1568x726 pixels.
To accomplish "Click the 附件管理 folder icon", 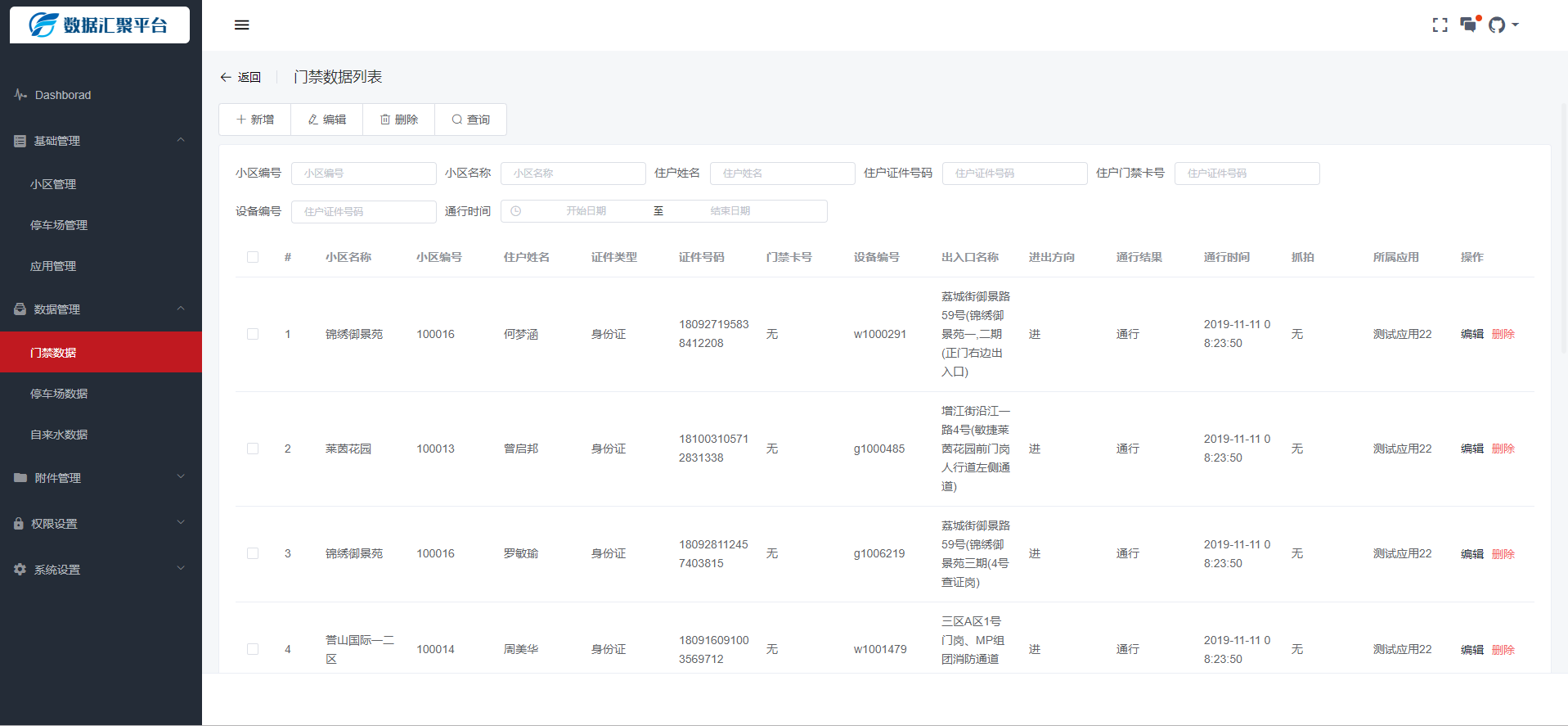I will pyautogui.click(x=20, y=478).
